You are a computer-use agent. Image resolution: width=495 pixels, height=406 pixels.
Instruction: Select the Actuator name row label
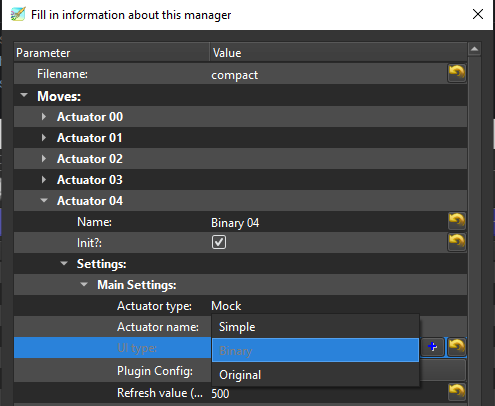(158, 327)
